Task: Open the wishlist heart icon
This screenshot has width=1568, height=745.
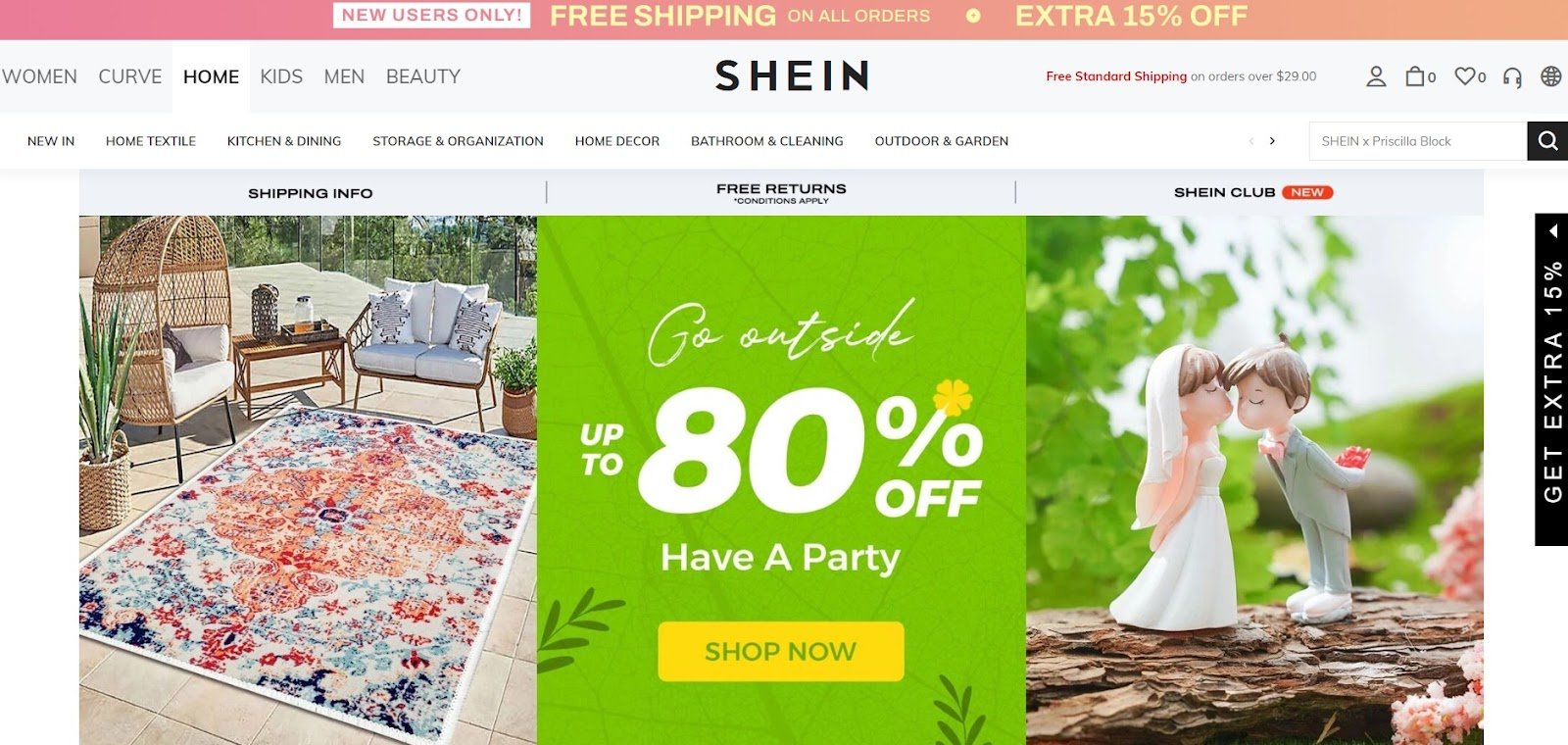Action: click(1465, 76)
